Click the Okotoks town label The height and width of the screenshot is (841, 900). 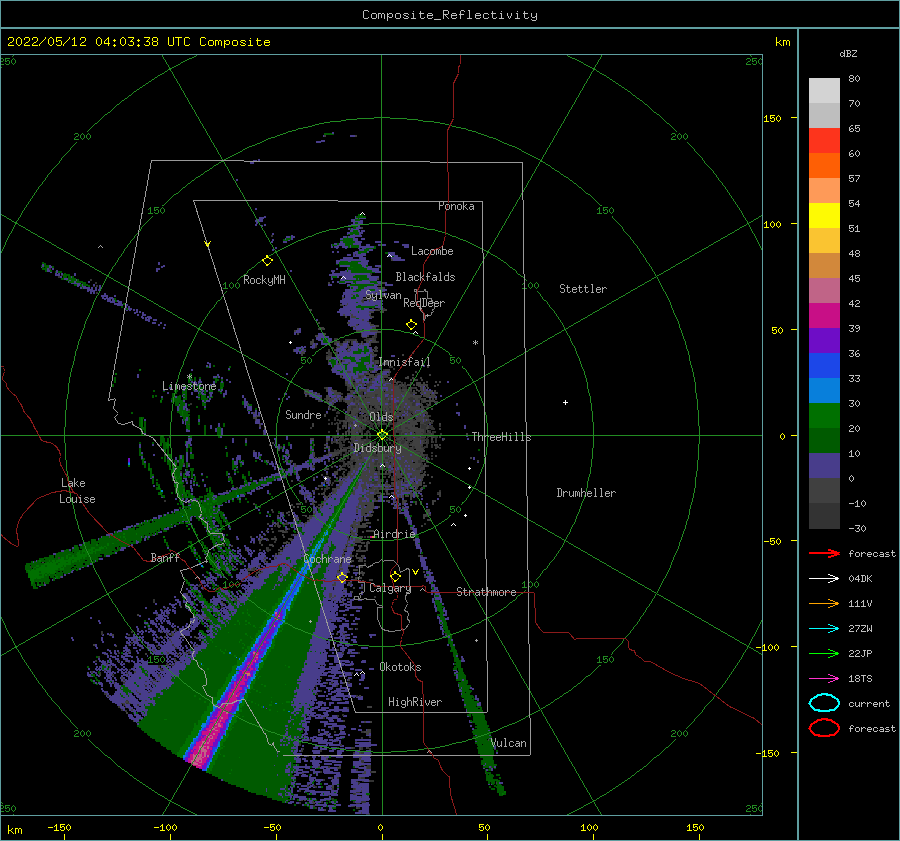click(400, 667)
